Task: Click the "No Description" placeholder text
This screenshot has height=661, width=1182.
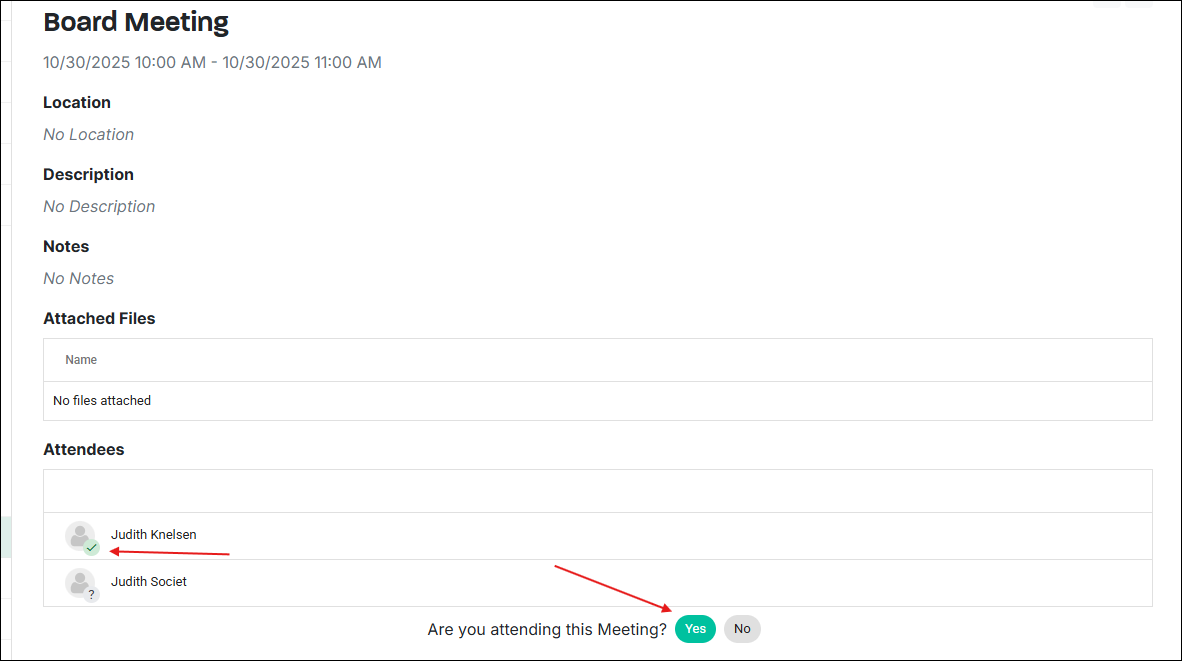Action: pos(99,207)
